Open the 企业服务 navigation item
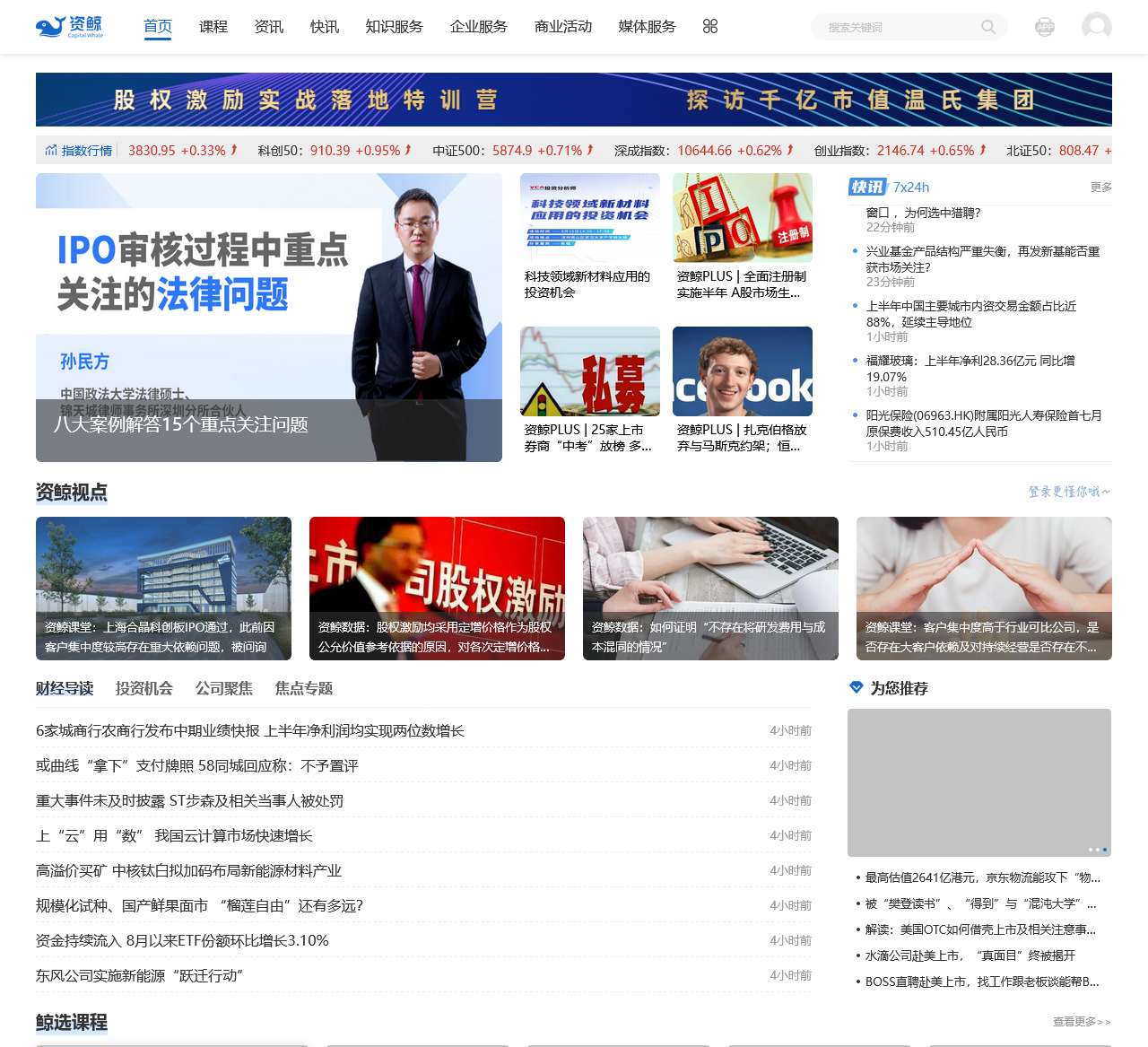 click(x=478, y=27)
